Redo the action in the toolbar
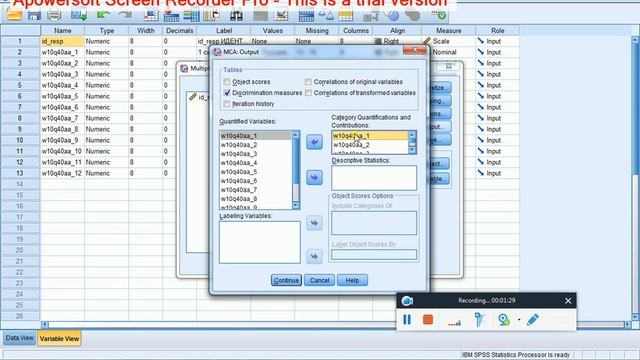 (125, 16)
